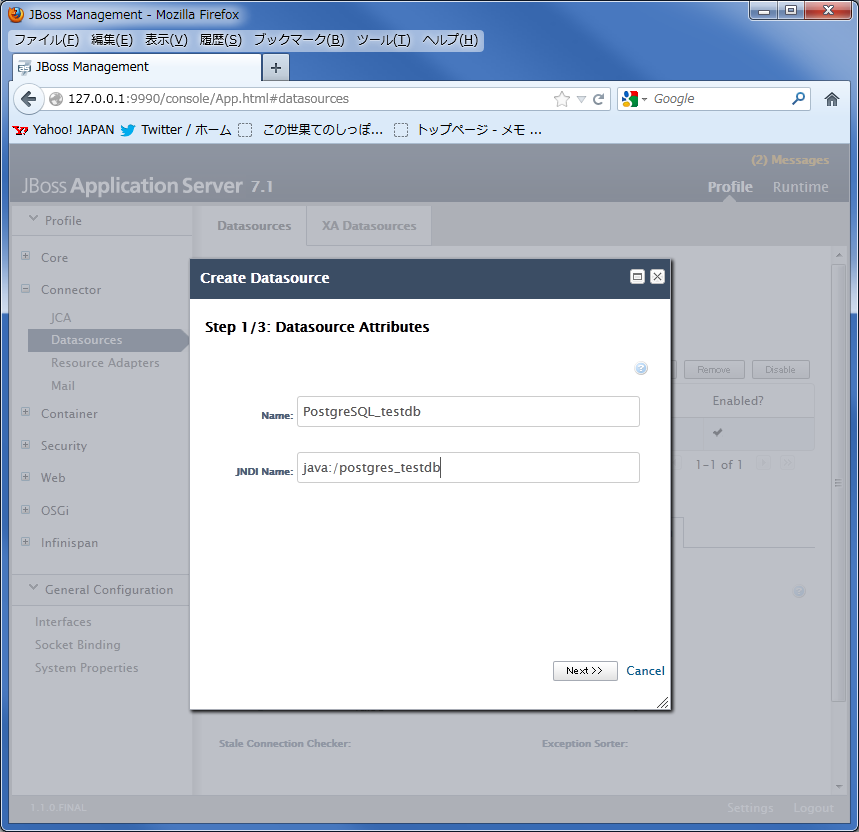Switch to the Profile header tab
The width and height of the screenshot is (859, 832).
click(x=730, y=187)
